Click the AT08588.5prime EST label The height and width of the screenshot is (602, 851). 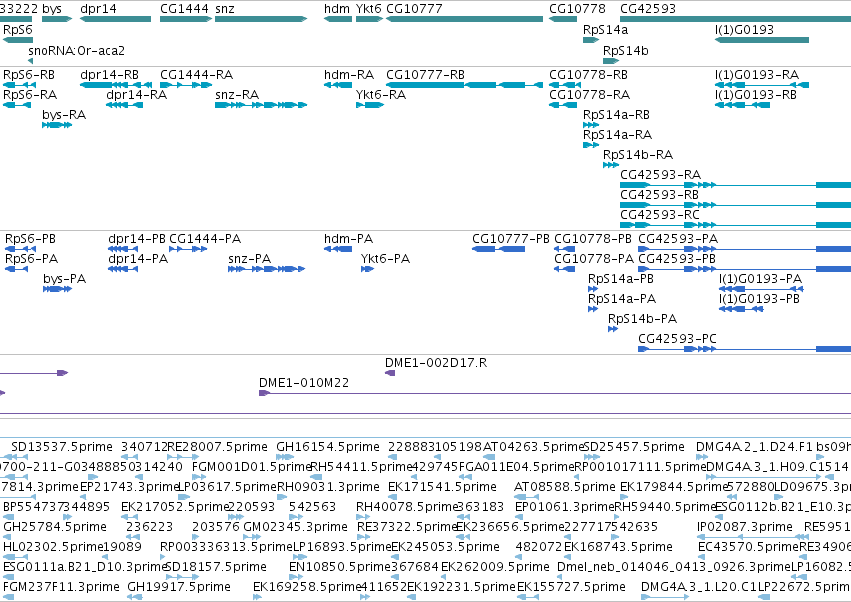point(565,487)
